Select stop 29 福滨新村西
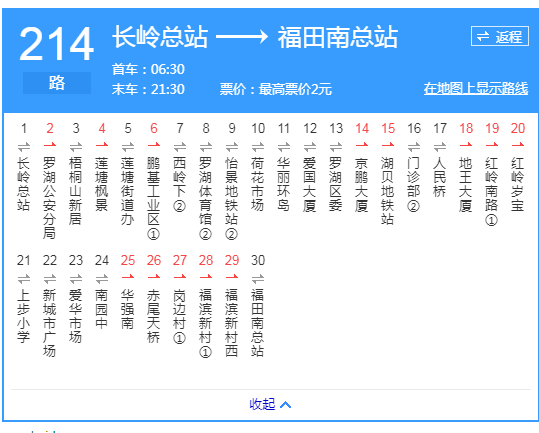539x433 pixels. point(232,323)
